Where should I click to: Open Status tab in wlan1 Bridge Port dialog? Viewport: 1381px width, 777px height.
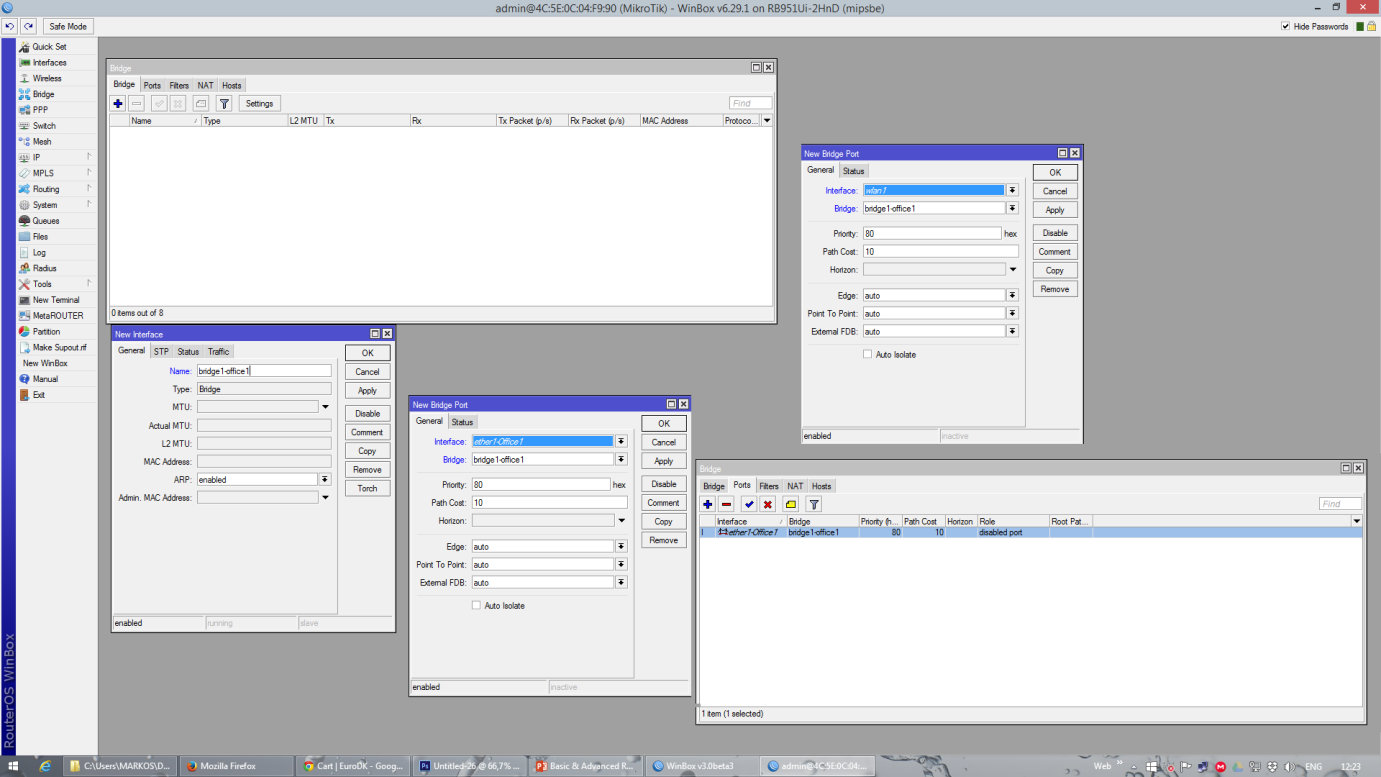pyautogui.click(x=853, y=171)
